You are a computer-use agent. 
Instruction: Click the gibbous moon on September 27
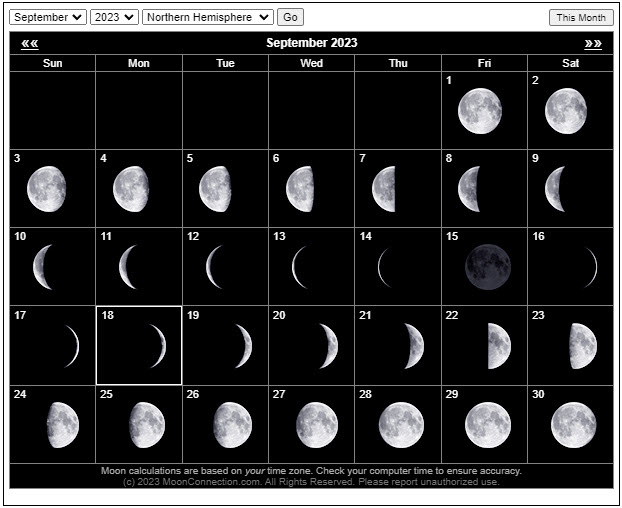tap(317, 425)
